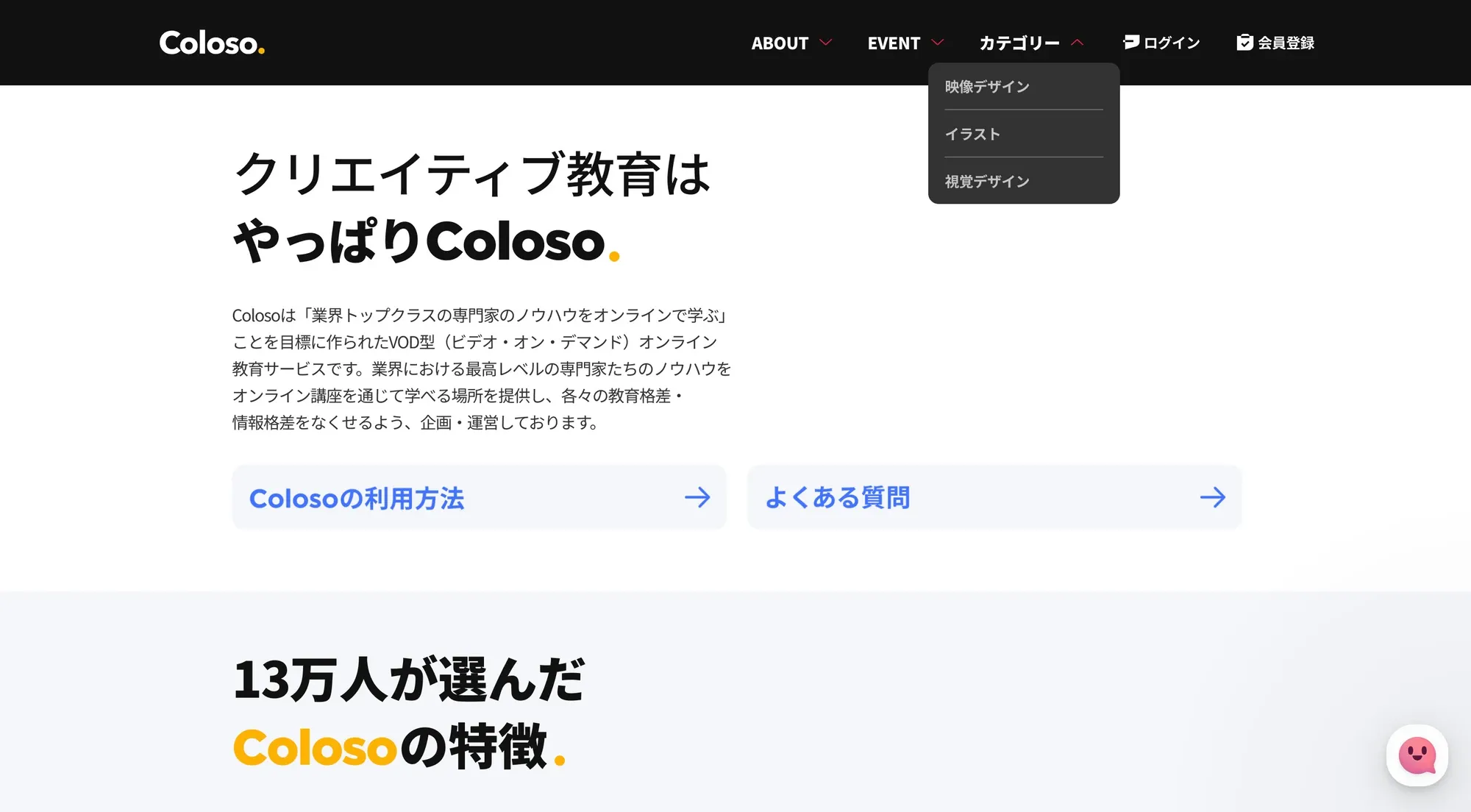Click the ABOUT chevron arrow
The height and width of the screenshot is (812, 1471).
(825, 43)
